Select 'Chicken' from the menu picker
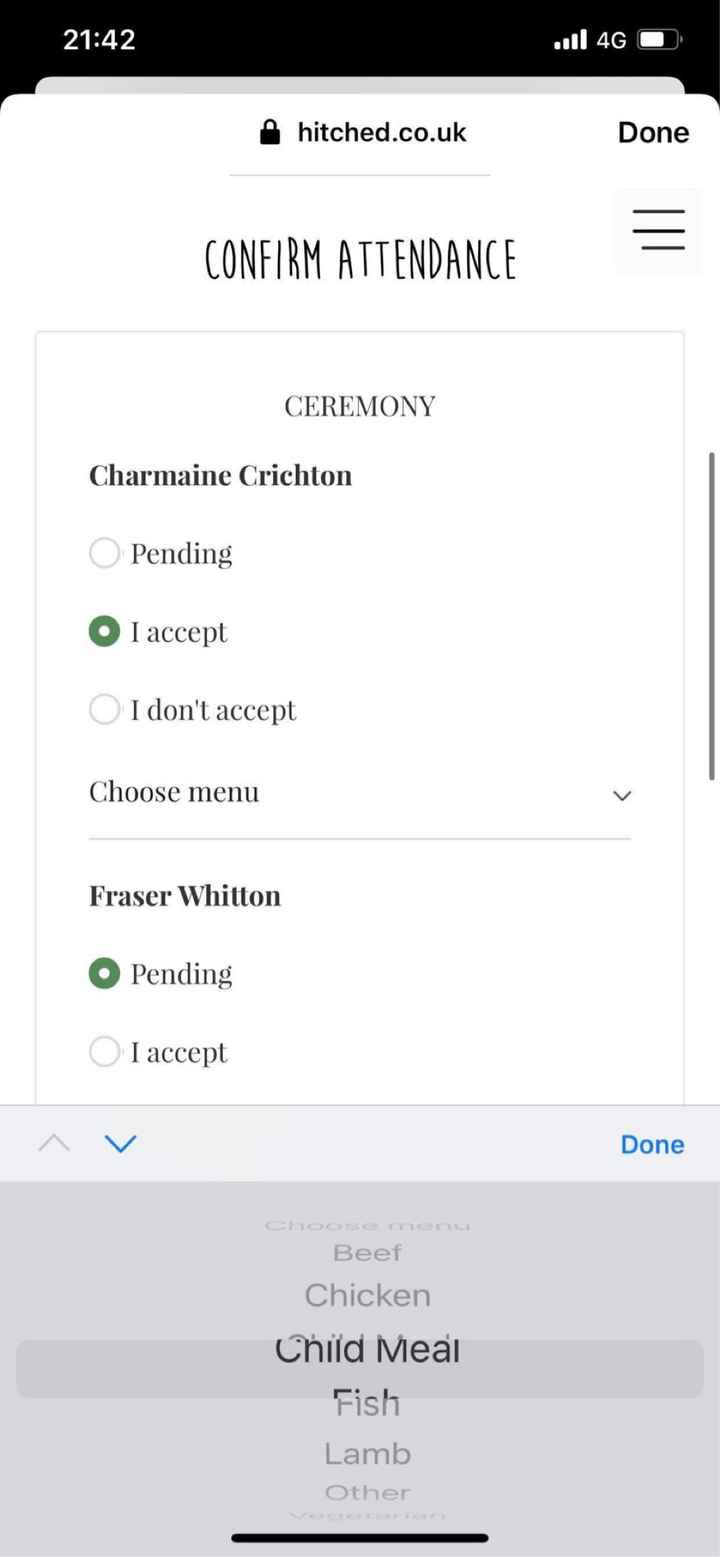 (367, 1294)
